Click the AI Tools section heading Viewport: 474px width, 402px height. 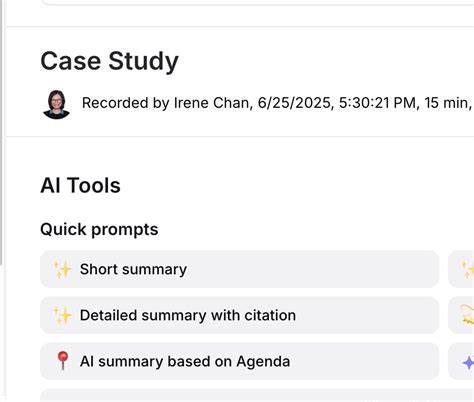point(80,185)
